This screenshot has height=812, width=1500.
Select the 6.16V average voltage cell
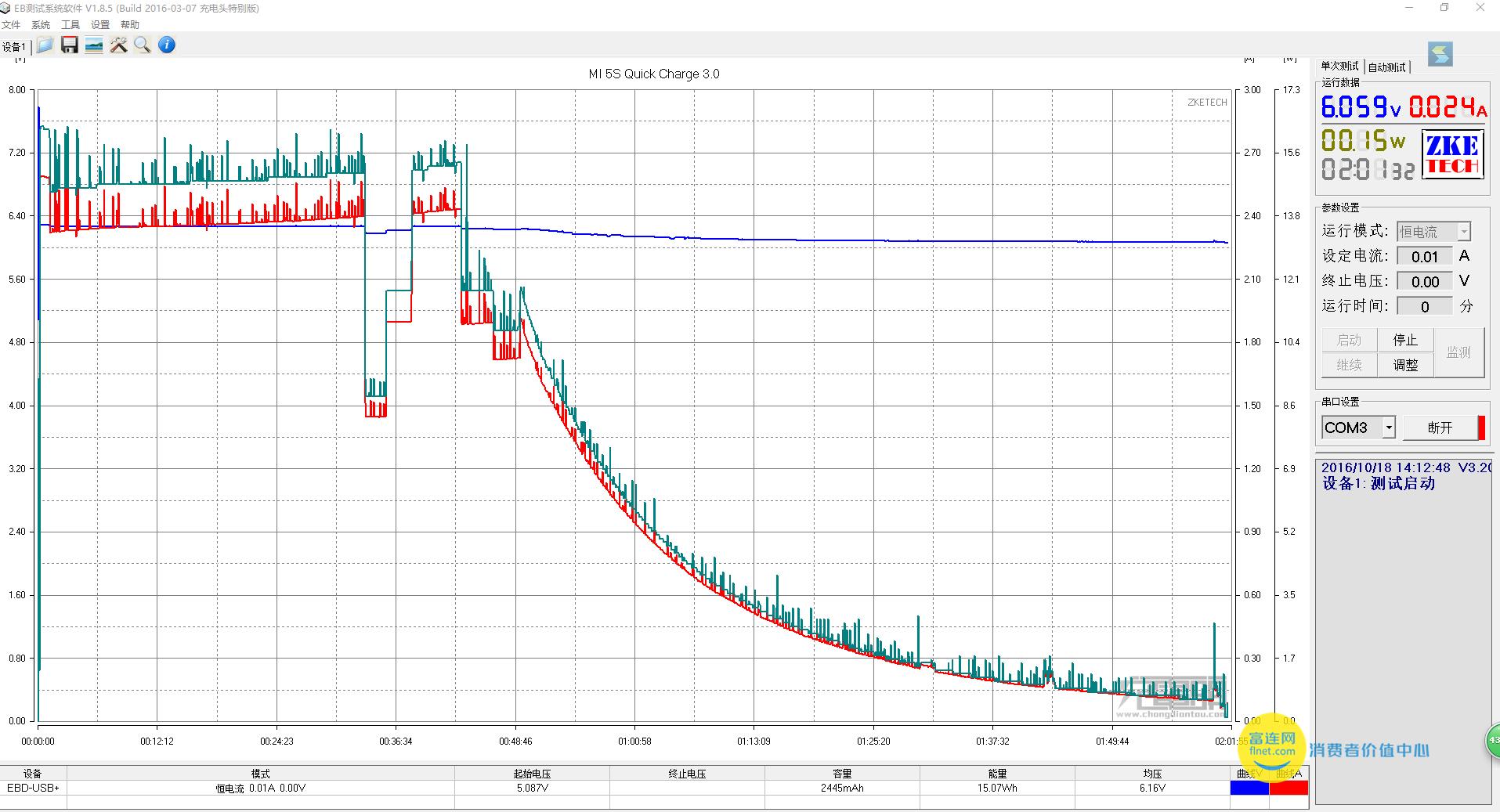[1152, 788]
